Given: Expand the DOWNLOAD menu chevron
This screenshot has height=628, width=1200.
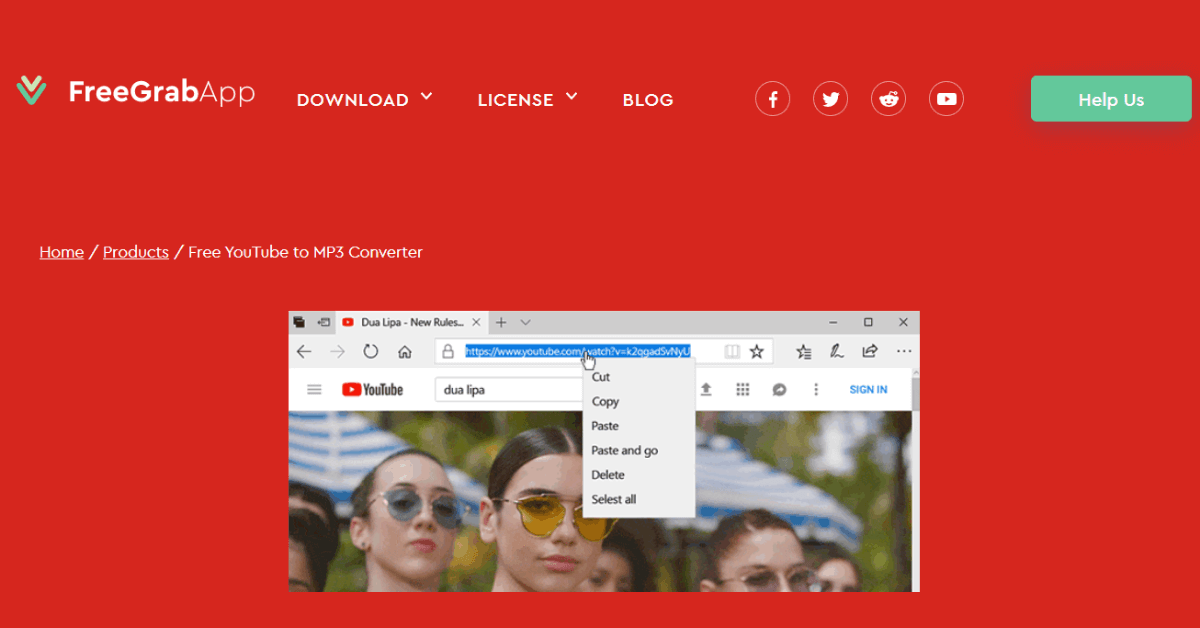Looking at the screenshot, I should click(426, 96).
